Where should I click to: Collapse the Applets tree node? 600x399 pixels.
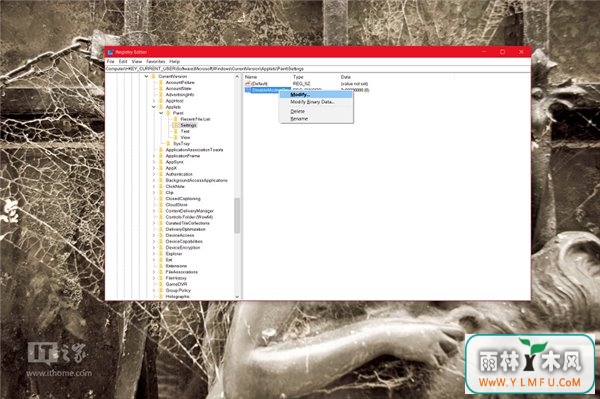click(x=154, y=107)
